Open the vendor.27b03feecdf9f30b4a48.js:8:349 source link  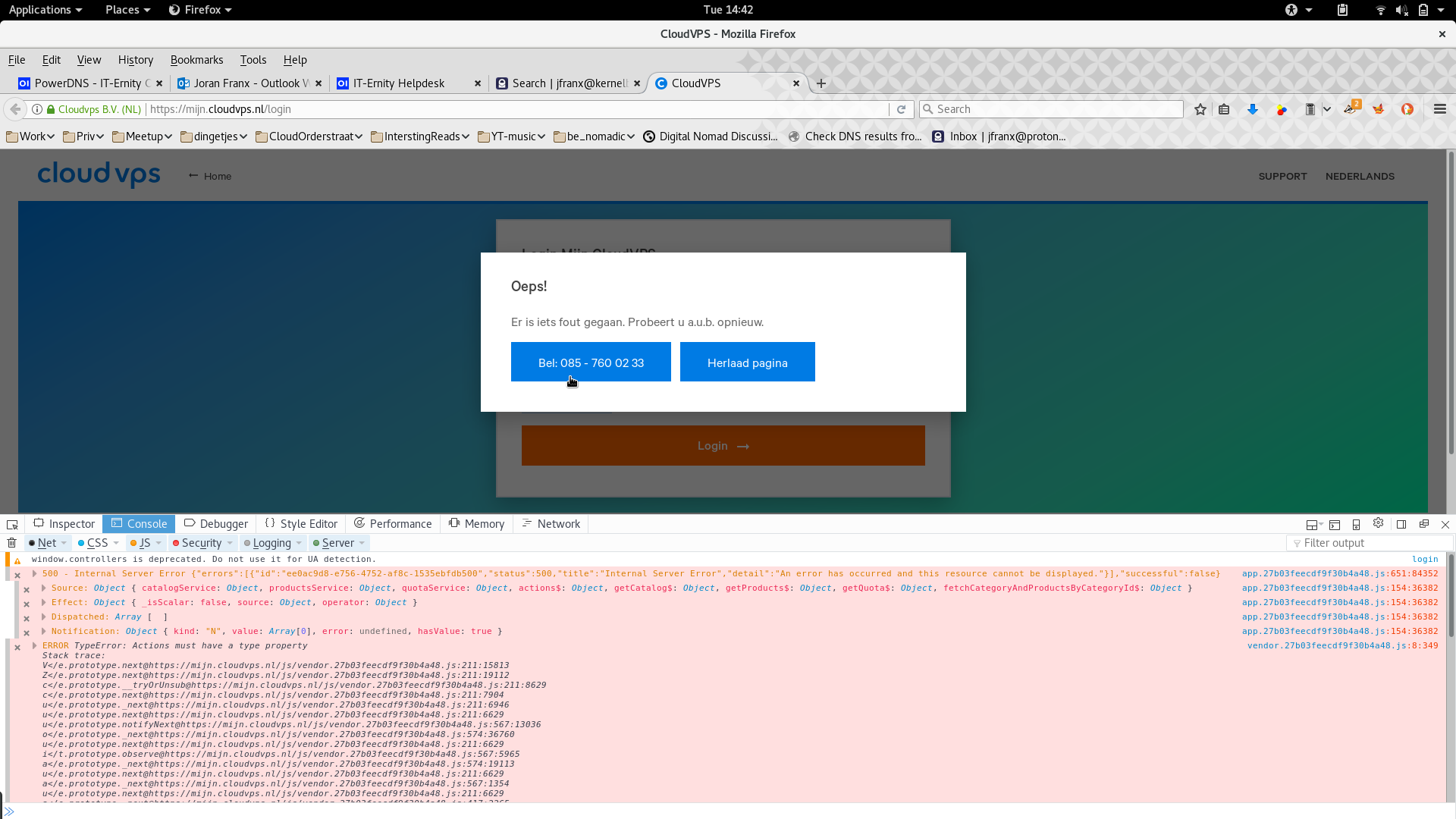pyautogui.click(x=1342, y=646)
